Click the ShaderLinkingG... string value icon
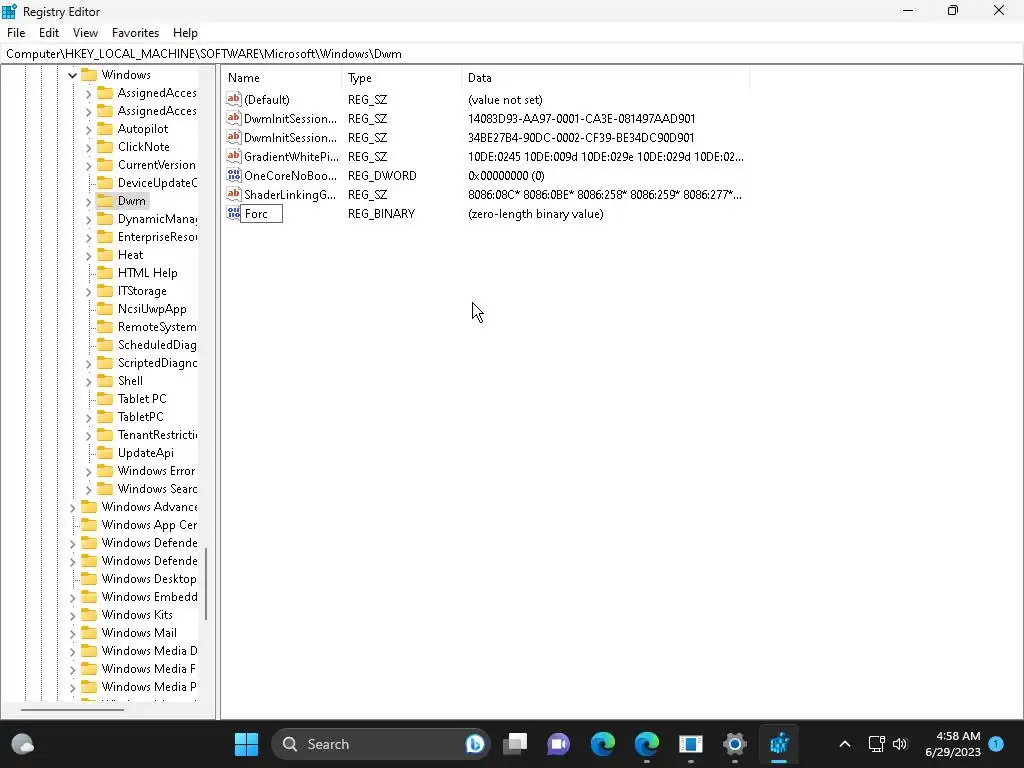Viewport: 1024px width, 768px height. coord(233,194)
